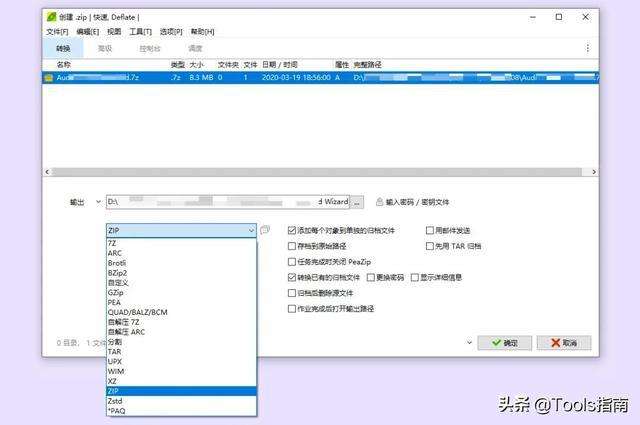Select 7Z from format list
The image size is (640, 425).
181,243
